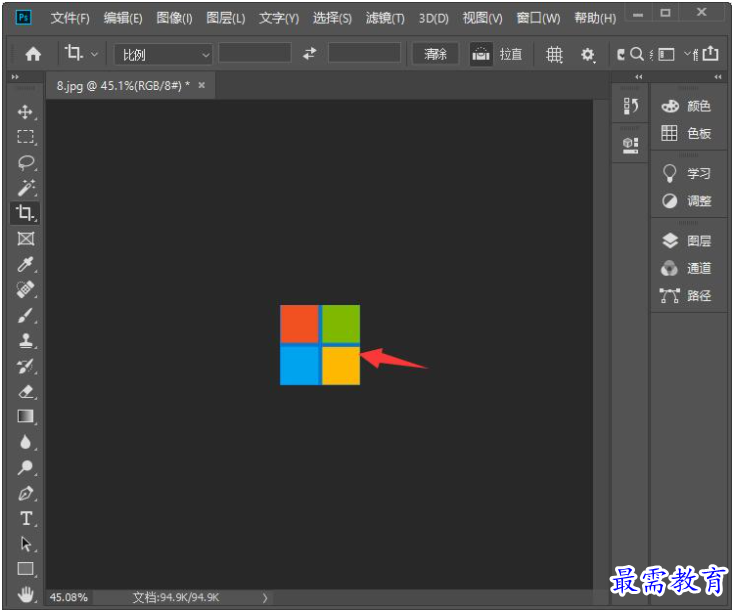
Task: Select the Eyedropper tool
Action: [25, 265]
